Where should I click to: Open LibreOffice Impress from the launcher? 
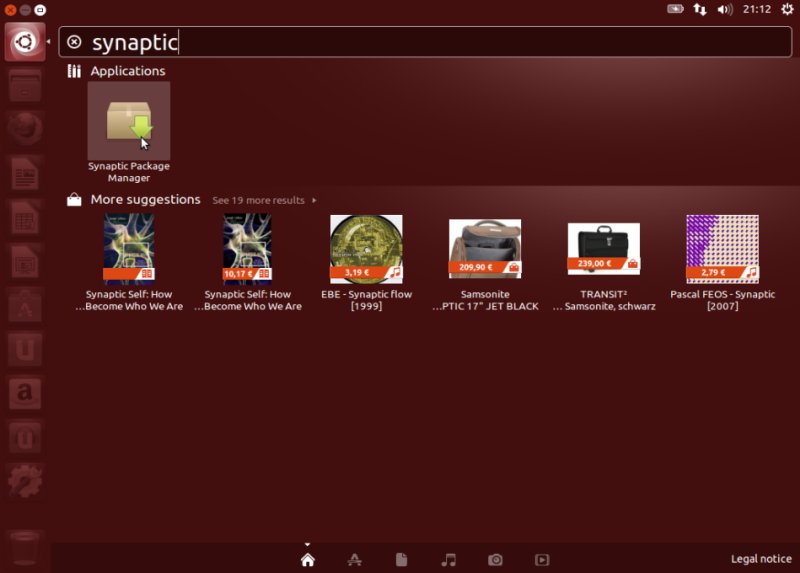(24, 261)
